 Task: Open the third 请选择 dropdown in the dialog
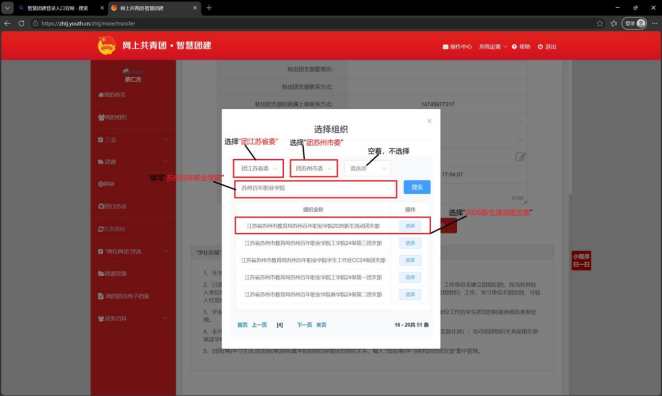click(x=367, y=168)
